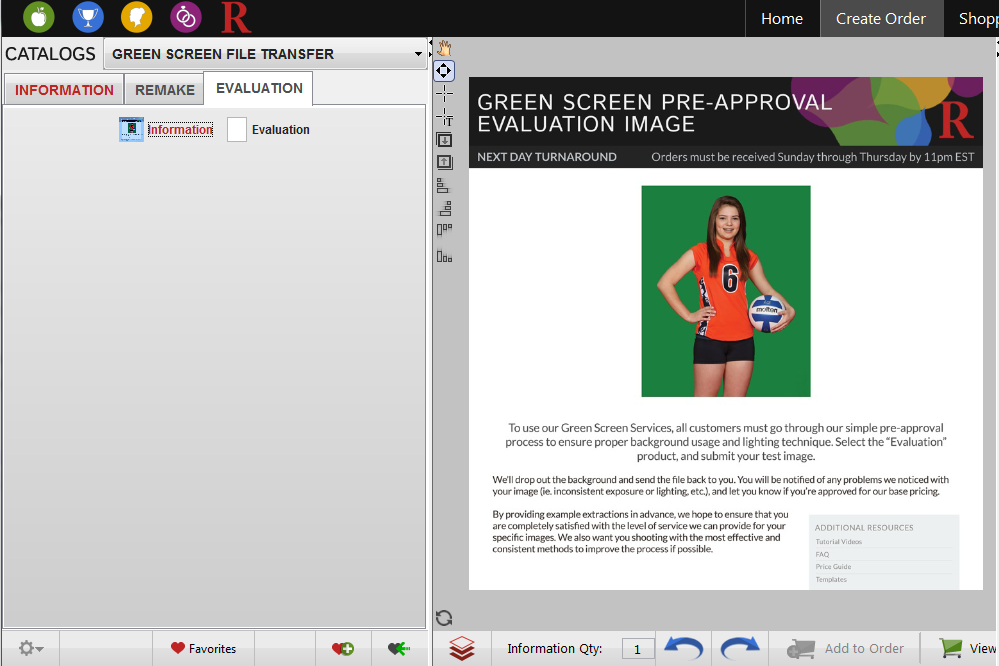The image size is (999, 666).
Task: Activate the four-arrow move tool
Action: tap(444, 70)
